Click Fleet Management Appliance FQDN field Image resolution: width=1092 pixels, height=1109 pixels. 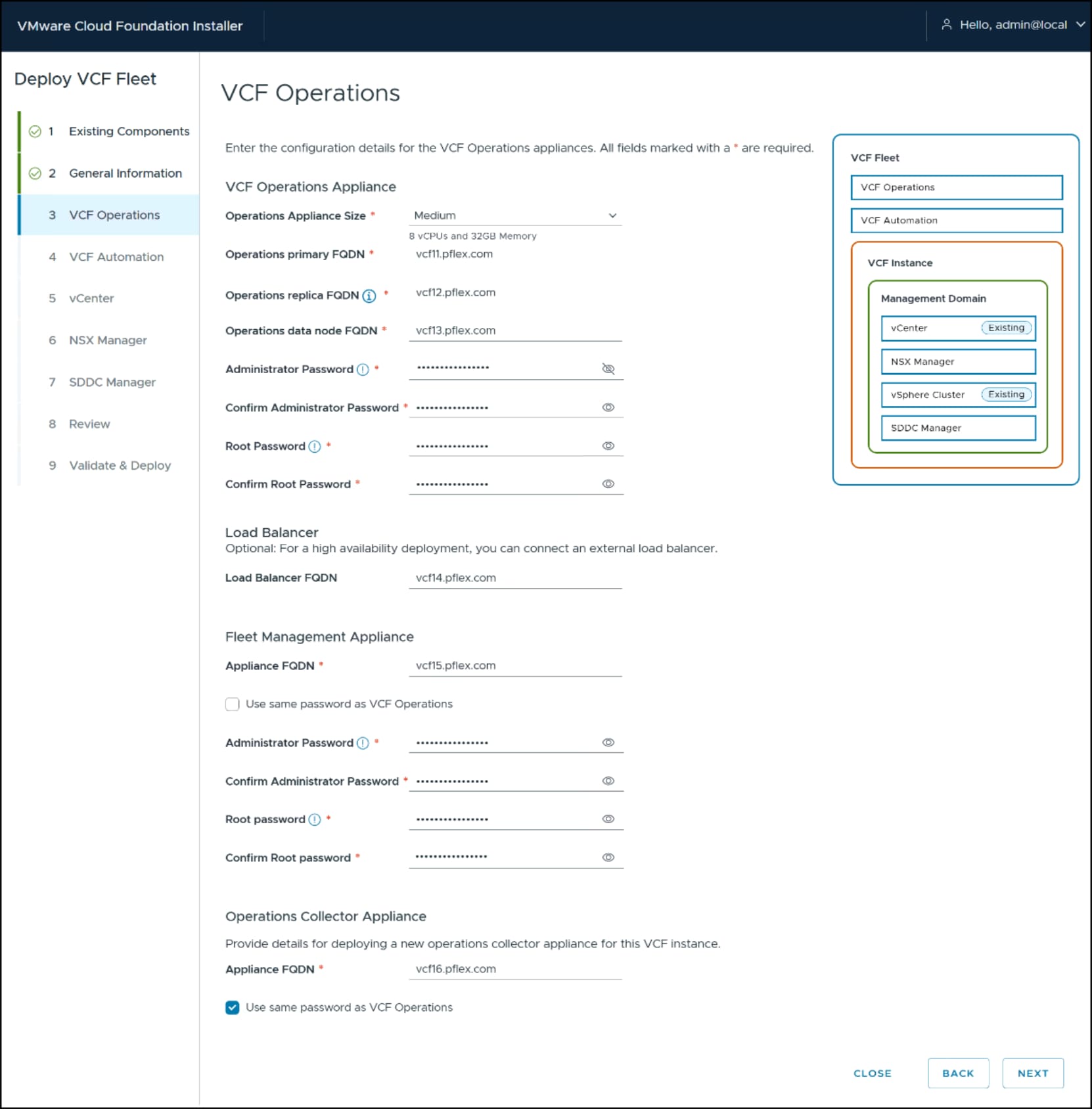[x=515, y=666]
